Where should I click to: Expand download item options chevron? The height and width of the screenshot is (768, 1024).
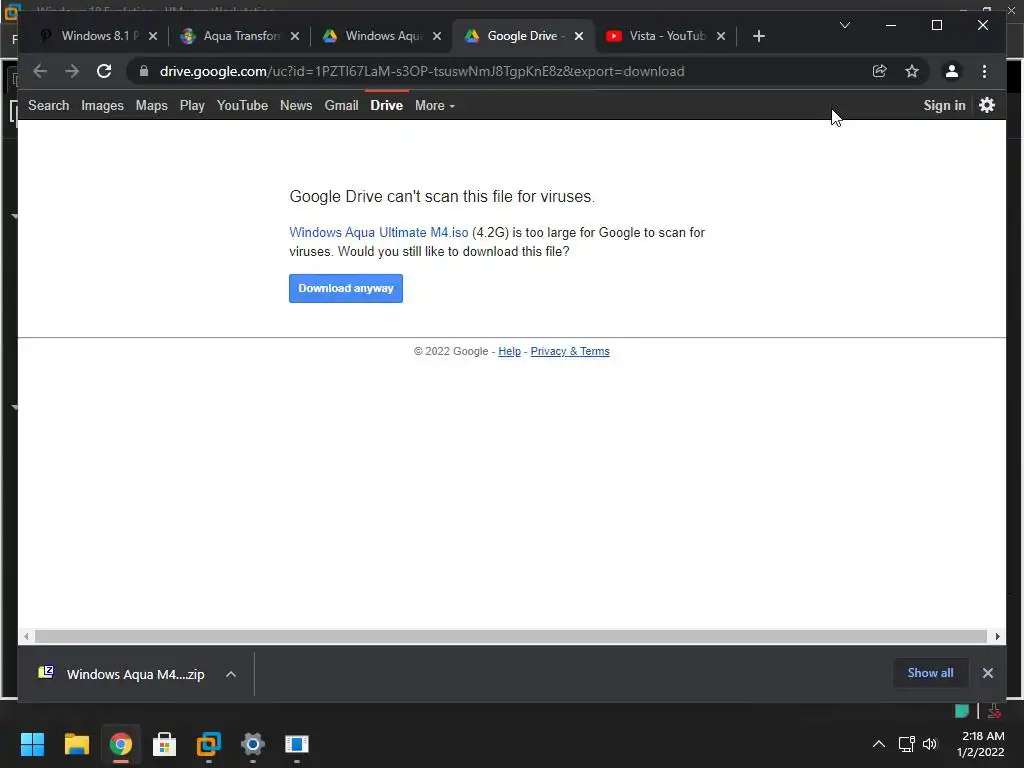(231, 674)
